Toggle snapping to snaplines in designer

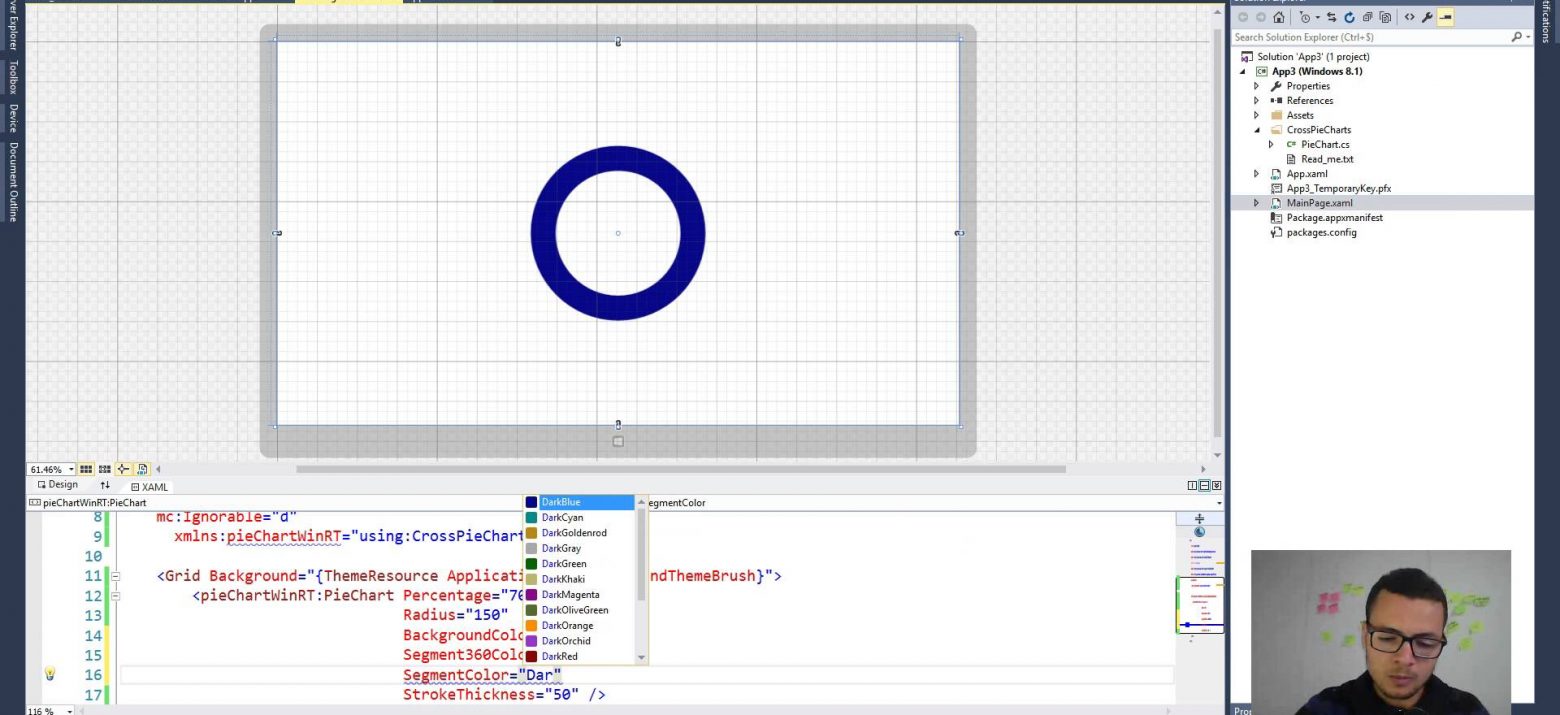pyautogui.click(x=123, y=469)
